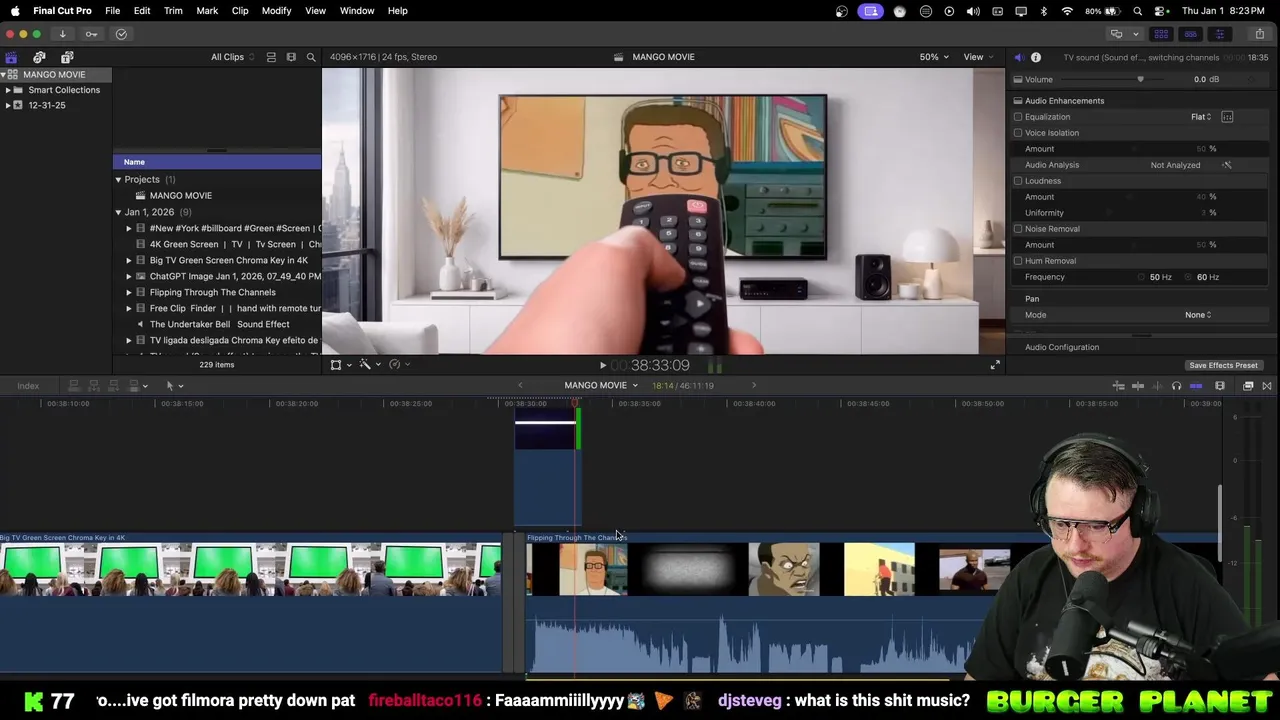Click the Import Media arrow button
This screenshot has height=720, width=1280.
tap(62, 34)
